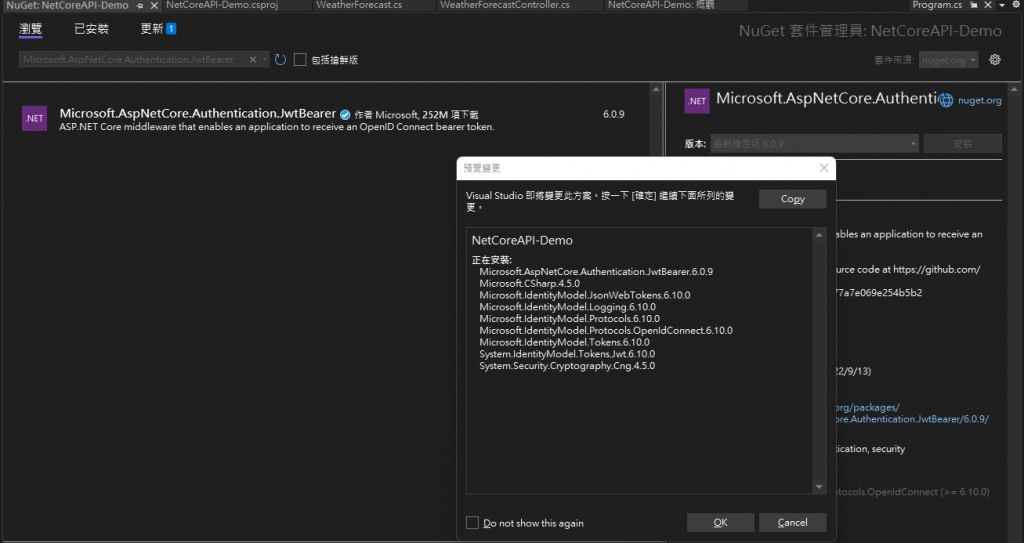Select Microsoft.CSharp.4.5.0 in the list
Screen dimensions: 1024x543
[530, 284]
